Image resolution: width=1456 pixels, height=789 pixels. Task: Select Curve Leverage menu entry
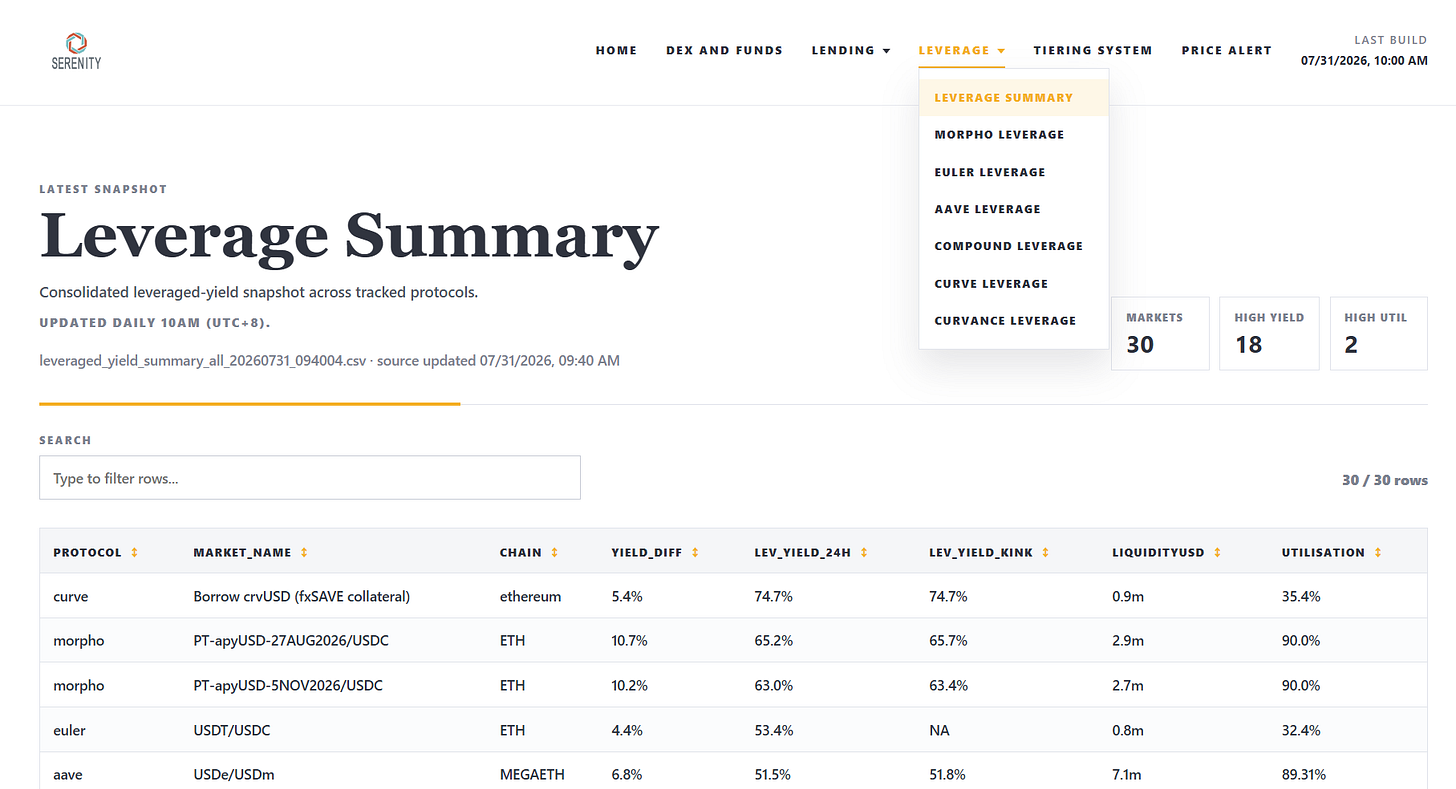(1013, 284)
